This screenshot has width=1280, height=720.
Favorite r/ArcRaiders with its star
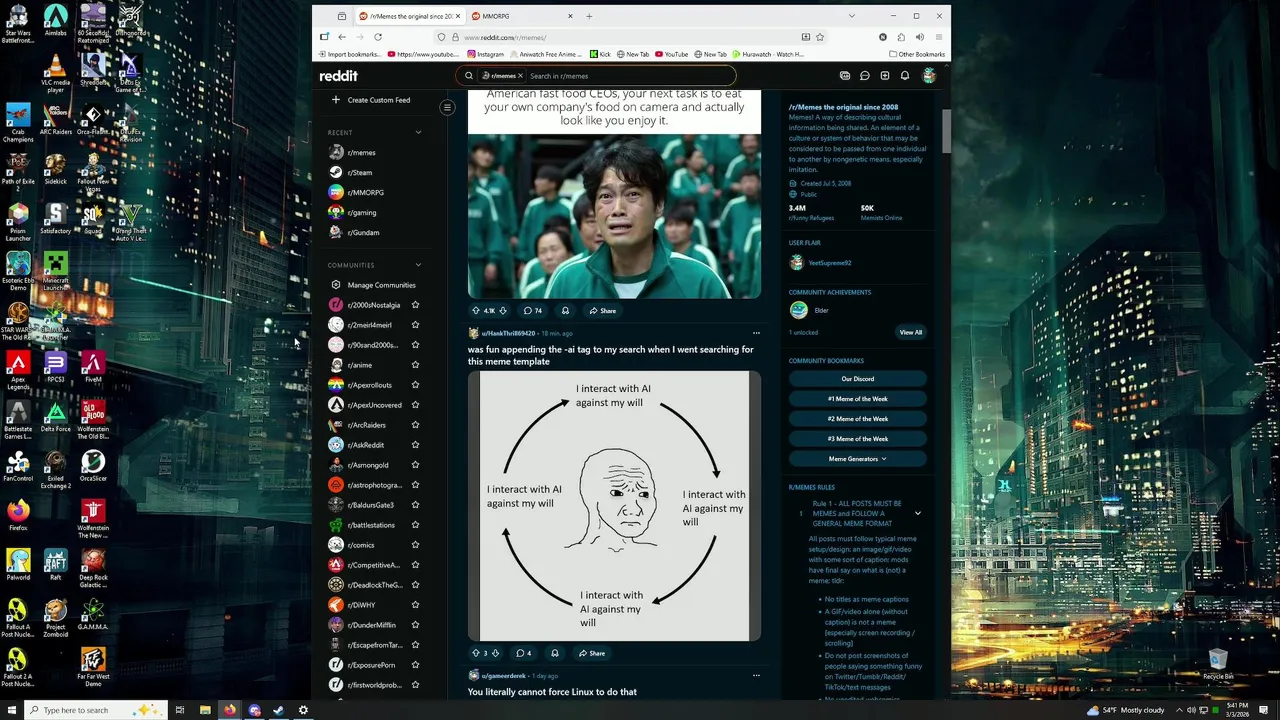(415, 425)
